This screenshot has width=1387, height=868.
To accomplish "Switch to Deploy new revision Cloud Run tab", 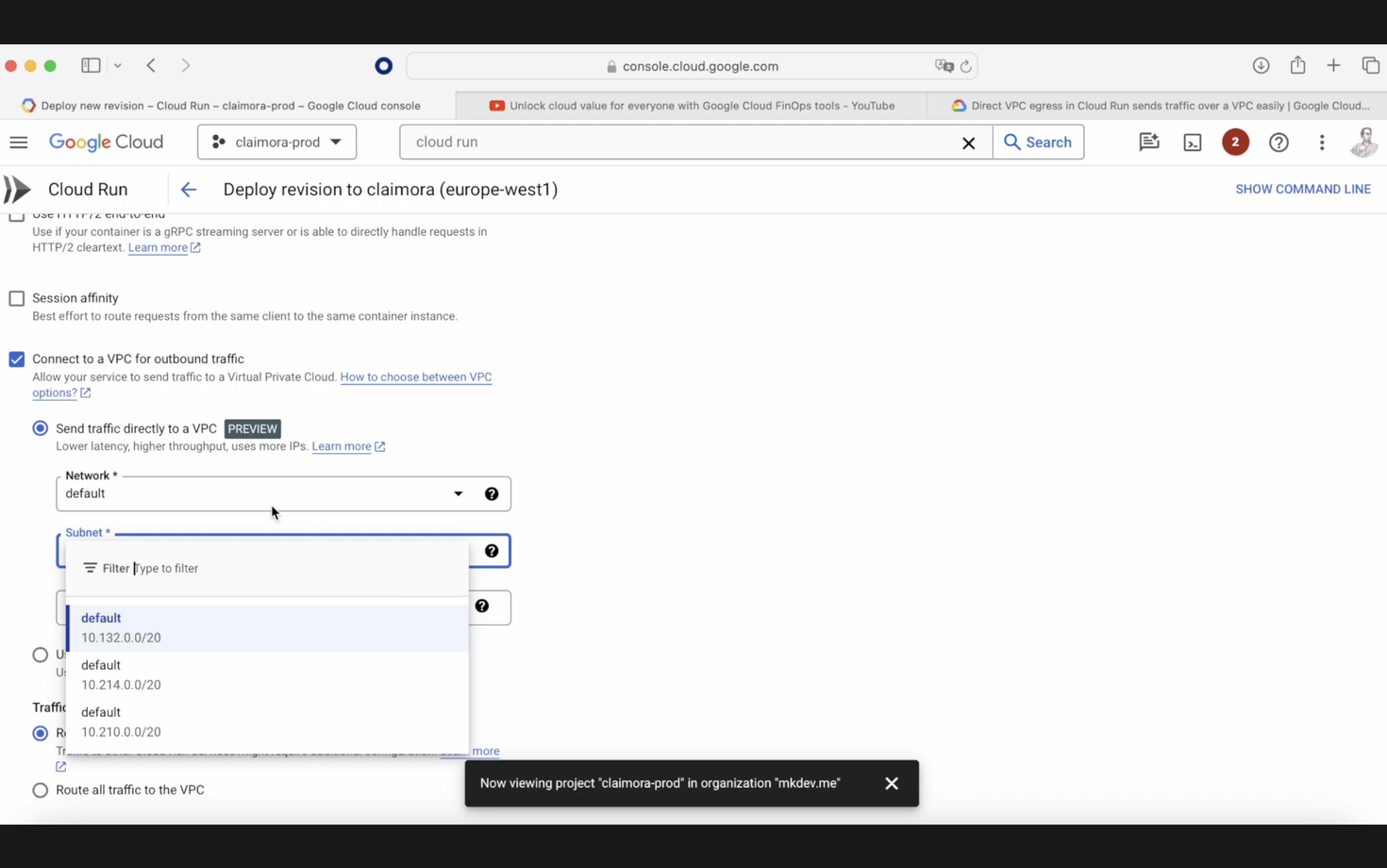I will coord(227,106).
